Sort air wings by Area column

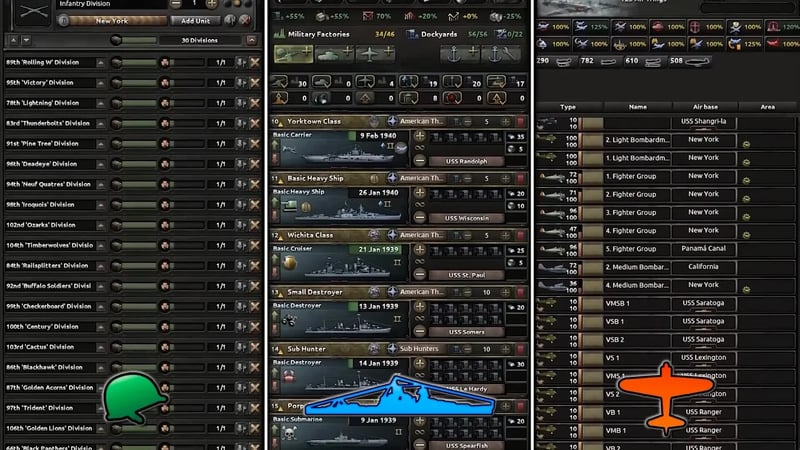pyautogui.click(x=767, y=107)
